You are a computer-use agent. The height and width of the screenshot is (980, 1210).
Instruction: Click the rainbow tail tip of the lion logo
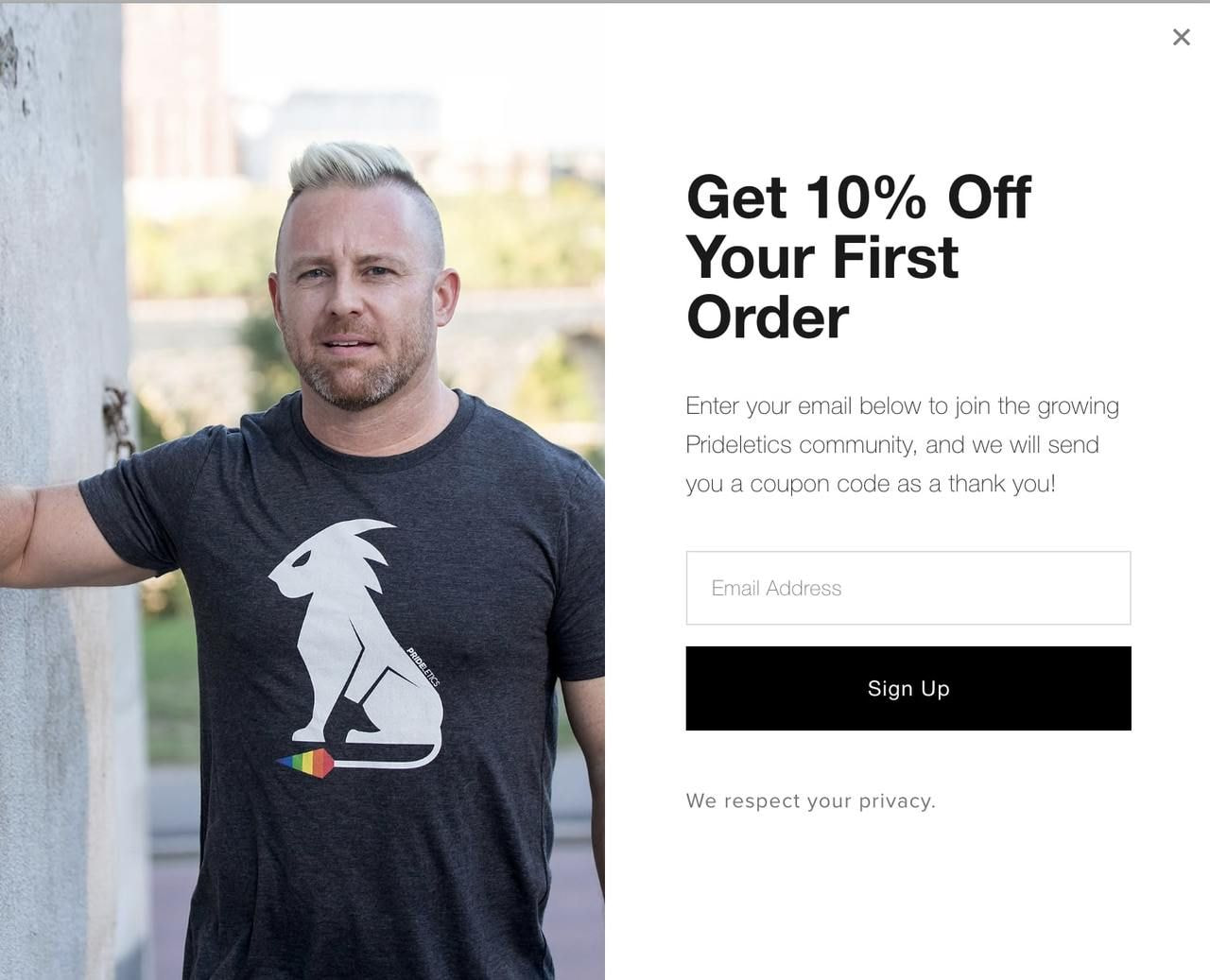(304, 762)
